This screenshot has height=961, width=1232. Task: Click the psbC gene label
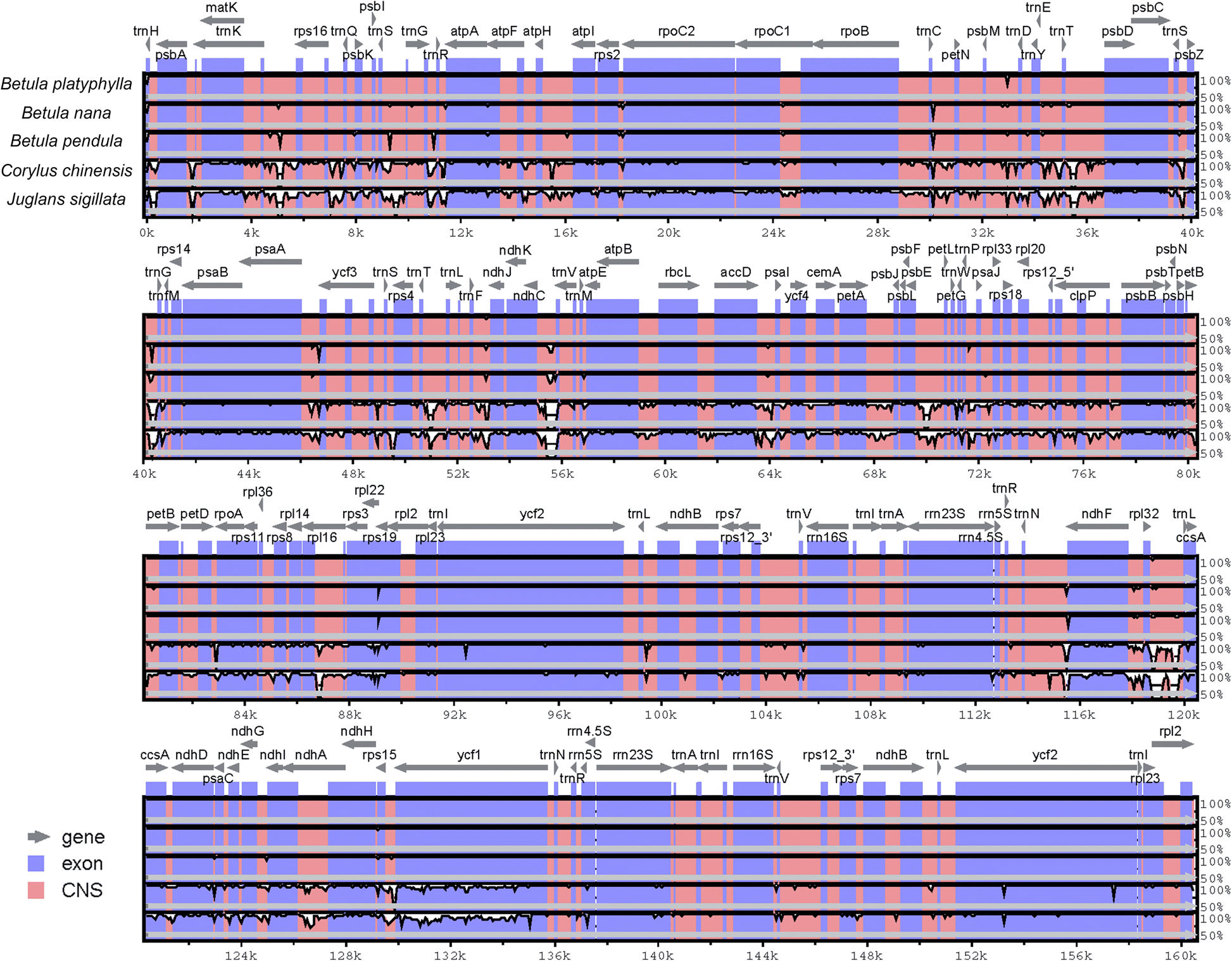pyautogui.click(x=1148, y=8)
